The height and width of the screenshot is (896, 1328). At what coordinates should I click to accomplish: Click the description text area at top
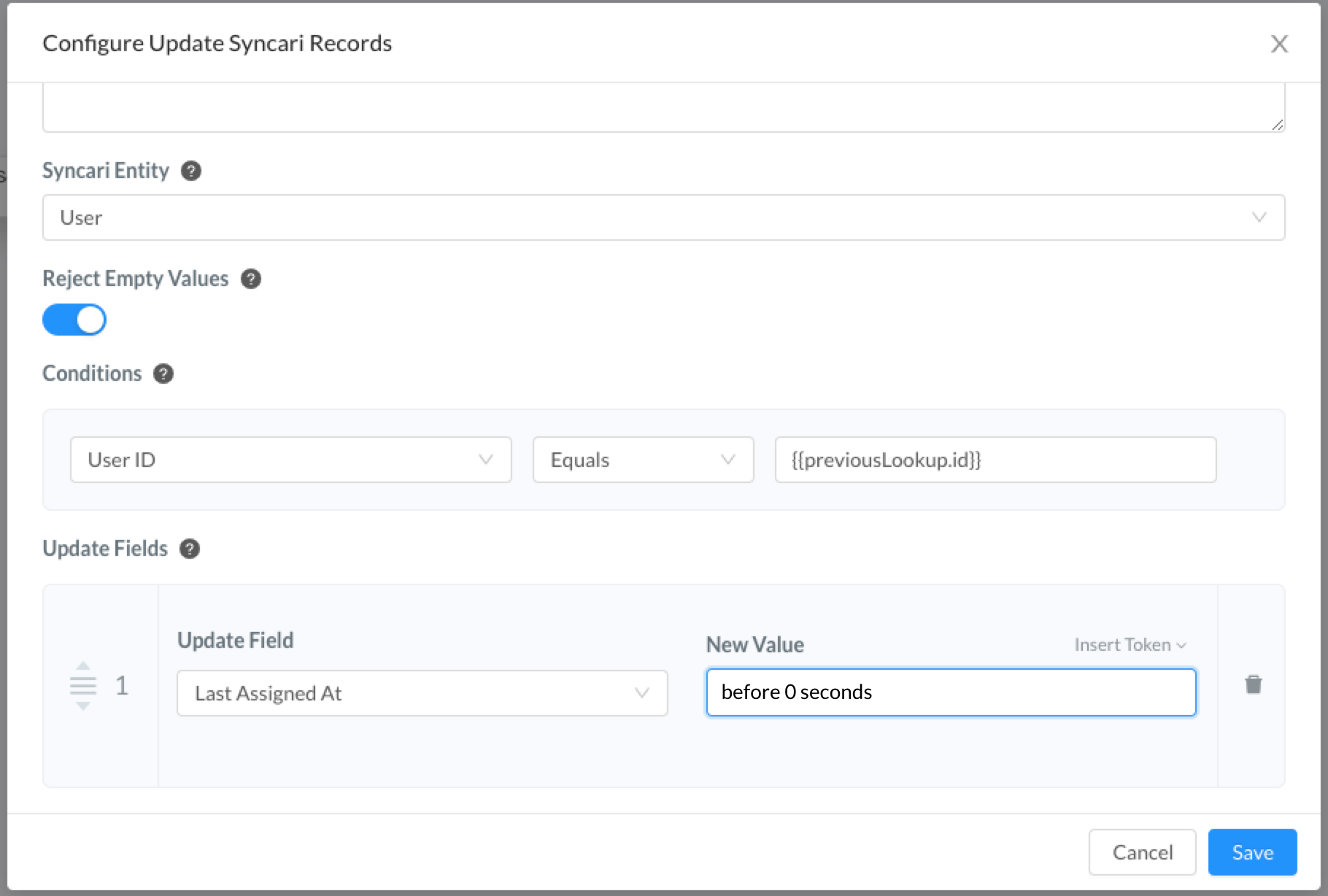click(x=663, y=107)
